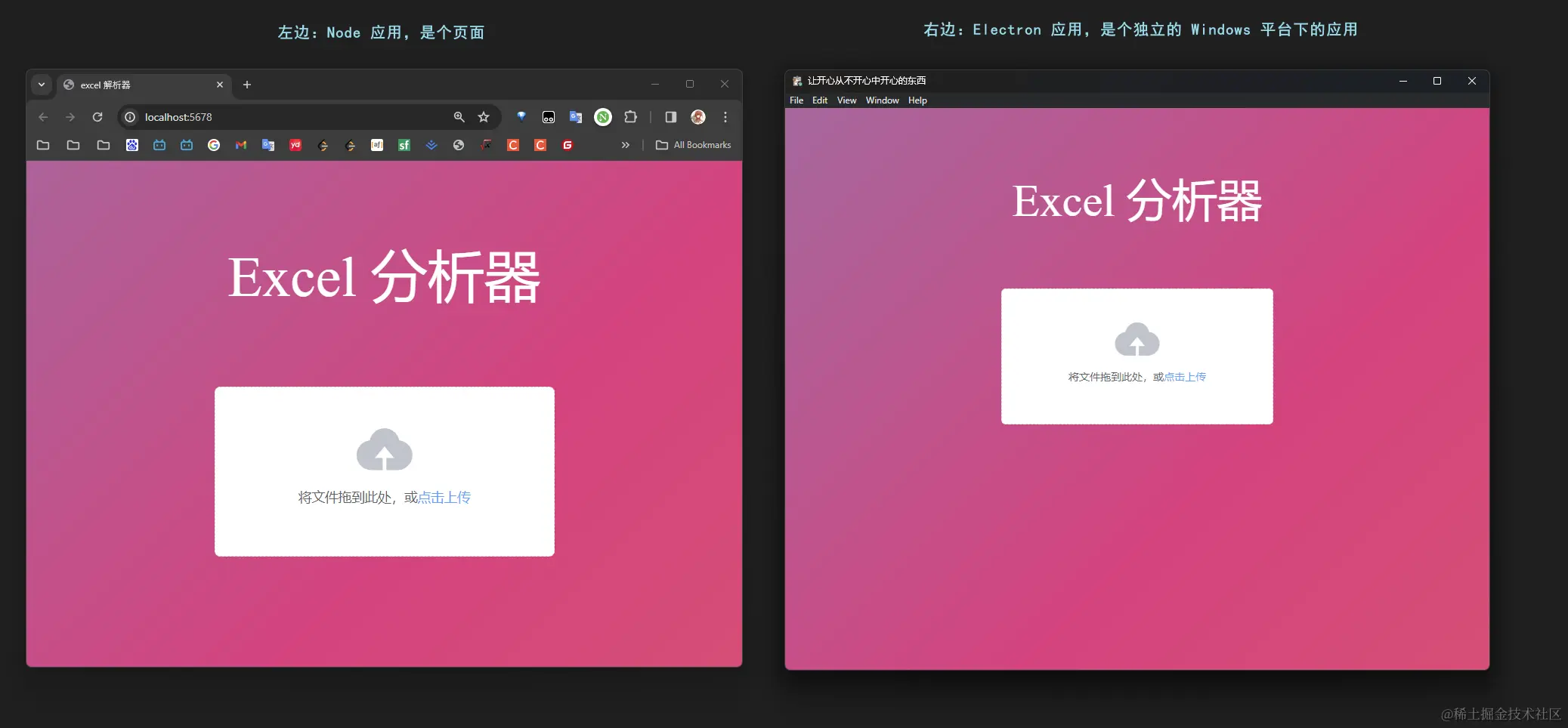This screenshot has height=728, width=1568.
Task: Maximize the Electron app window
Action: (x=1437, y=81)
